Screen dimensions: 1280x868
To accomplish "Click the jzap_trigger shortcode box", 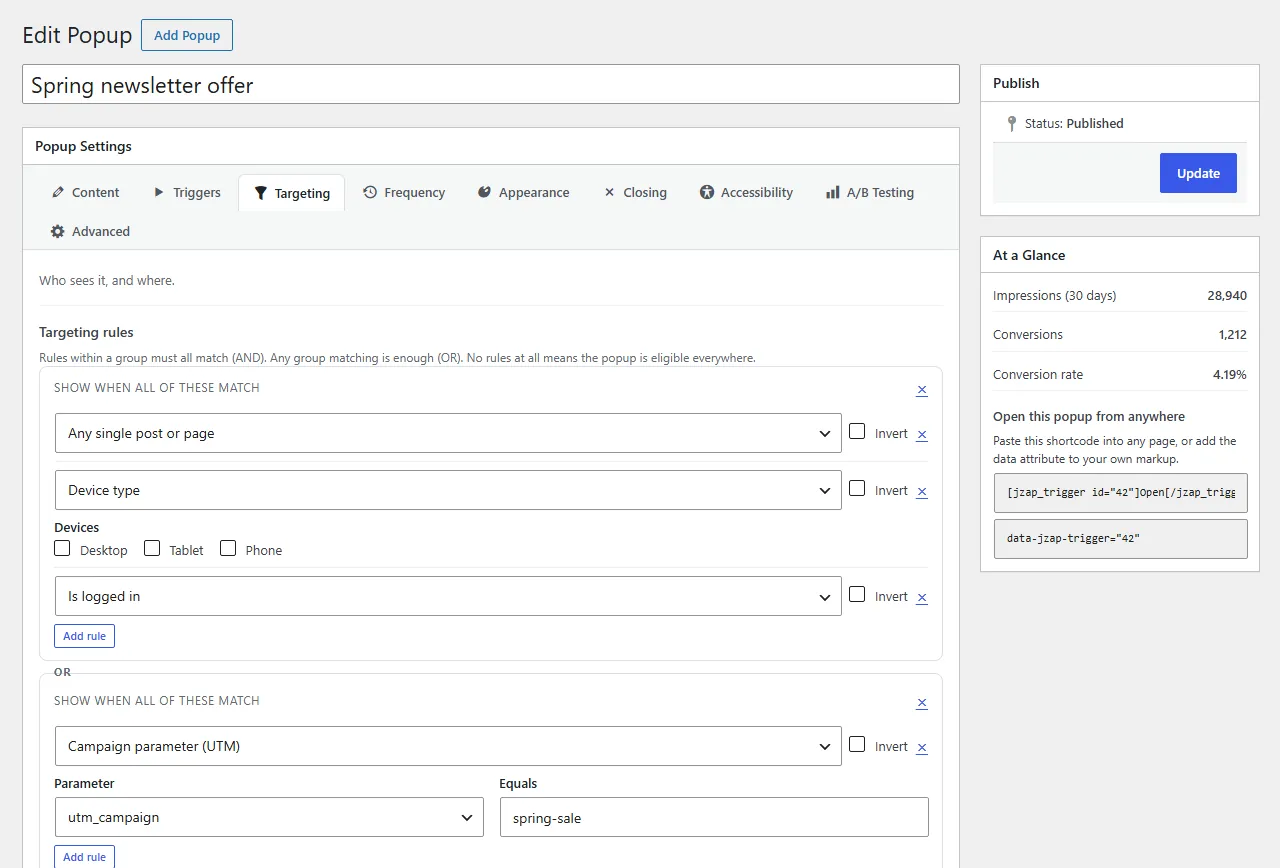I will click(1120, 493).
